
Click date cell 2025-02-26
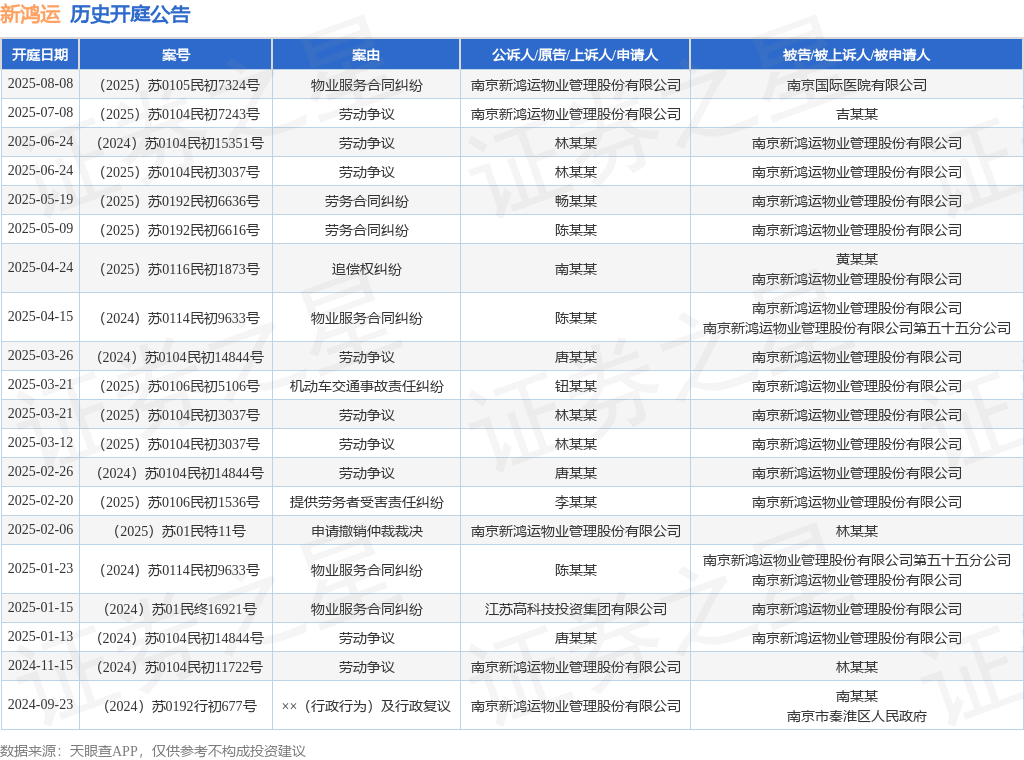[x=40, y=472]
